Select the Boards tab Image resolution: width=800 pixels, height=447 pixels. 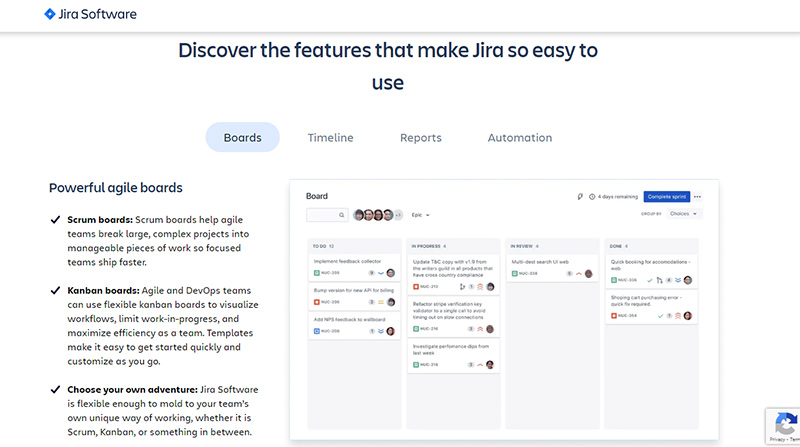(242, 137)
